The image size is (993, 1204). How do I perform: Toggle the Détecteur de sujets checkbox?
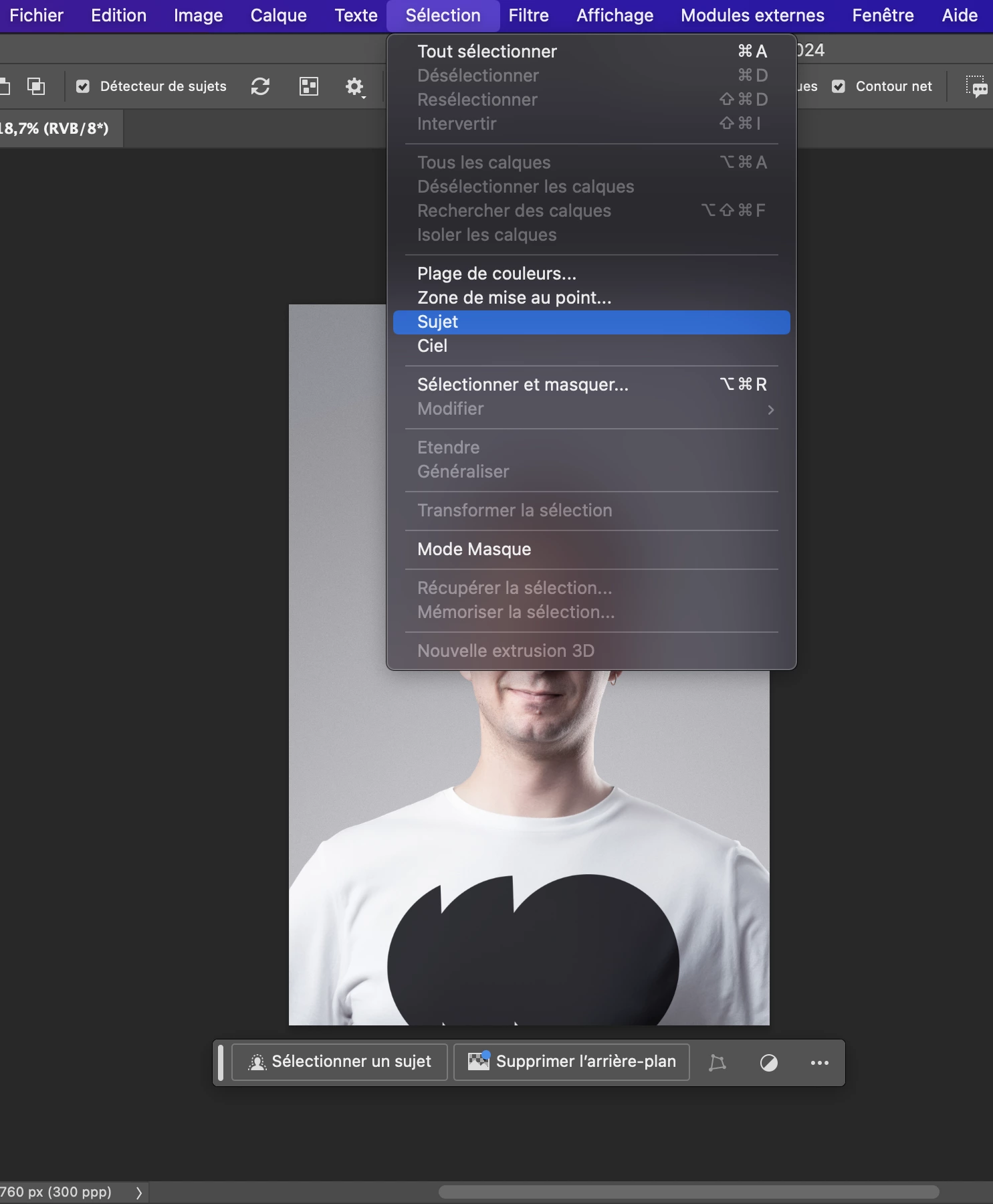(83, 86)
